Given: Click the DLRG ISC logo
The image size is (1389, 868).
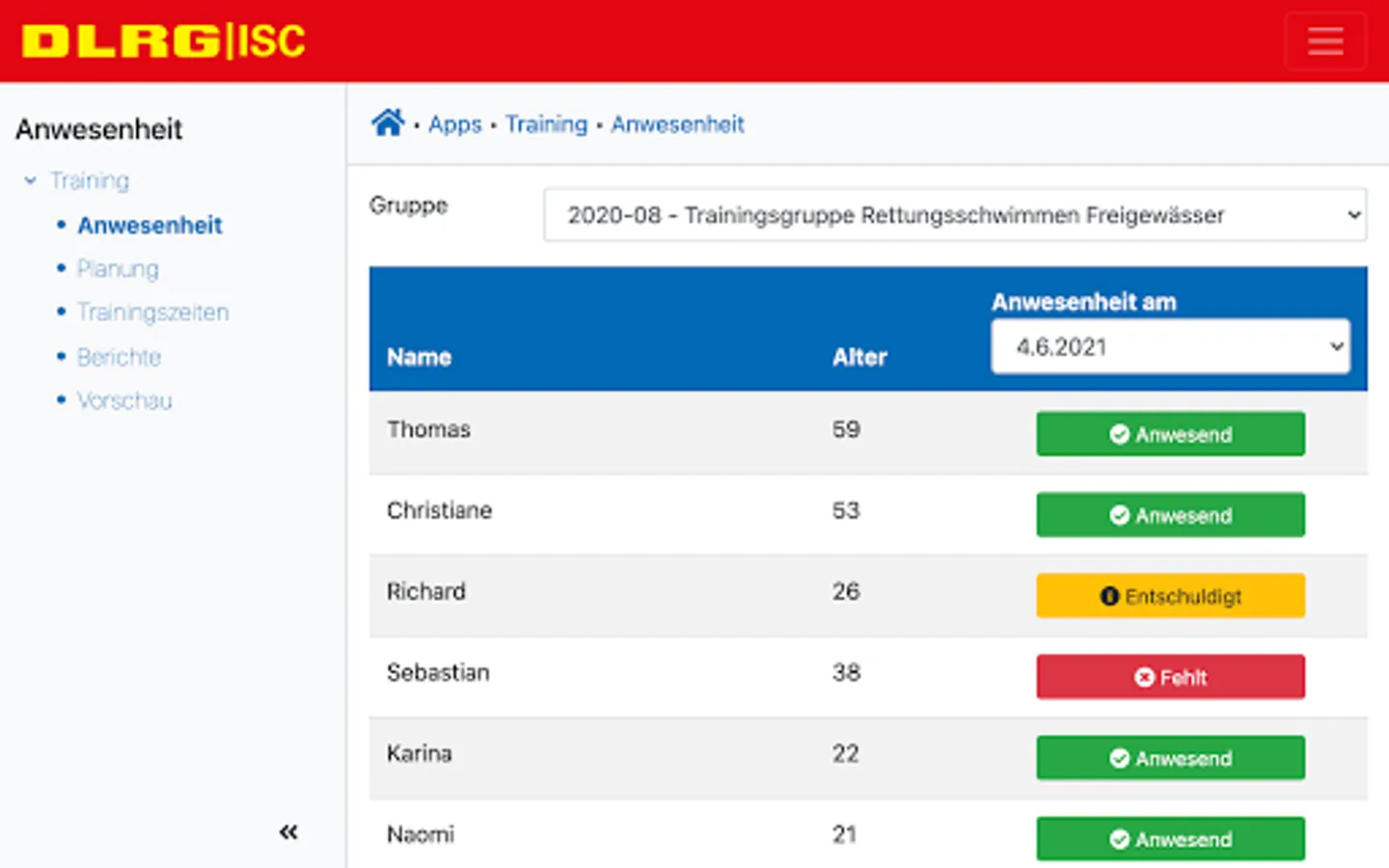Looking at the screenshot, I should click(x=164, y=41).
